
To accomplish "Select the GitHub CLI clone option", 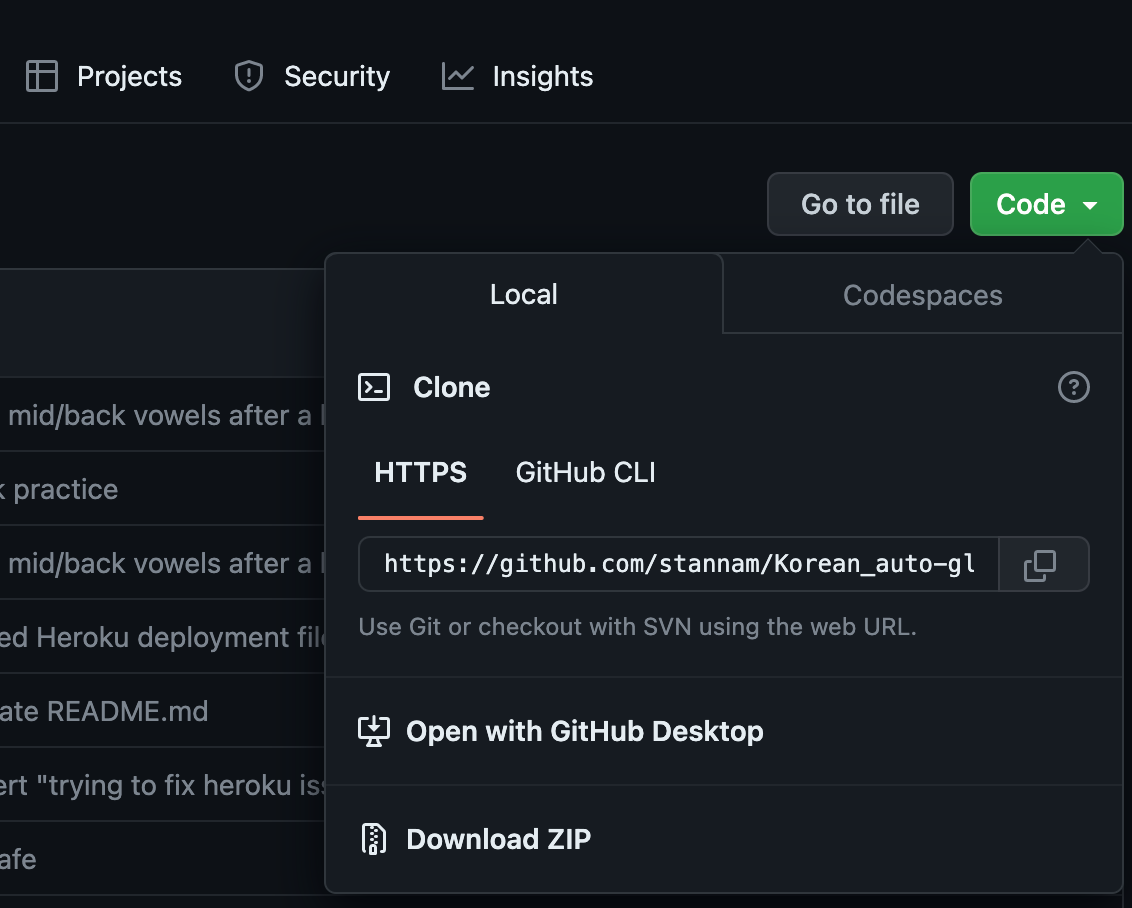I will [585, 473].
